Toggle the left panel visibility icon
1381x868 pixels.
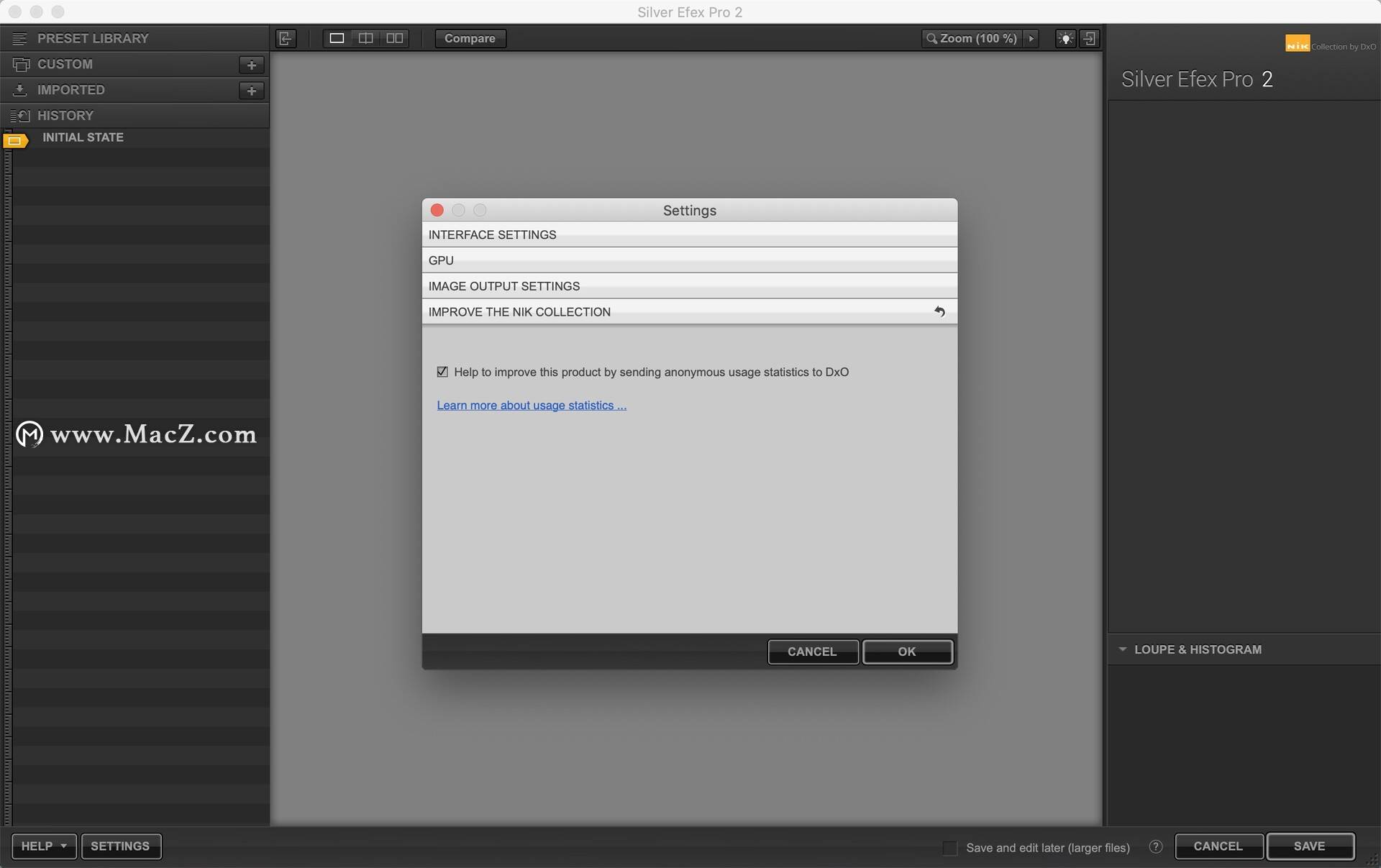pyautogui.click(x=286, y=39)
